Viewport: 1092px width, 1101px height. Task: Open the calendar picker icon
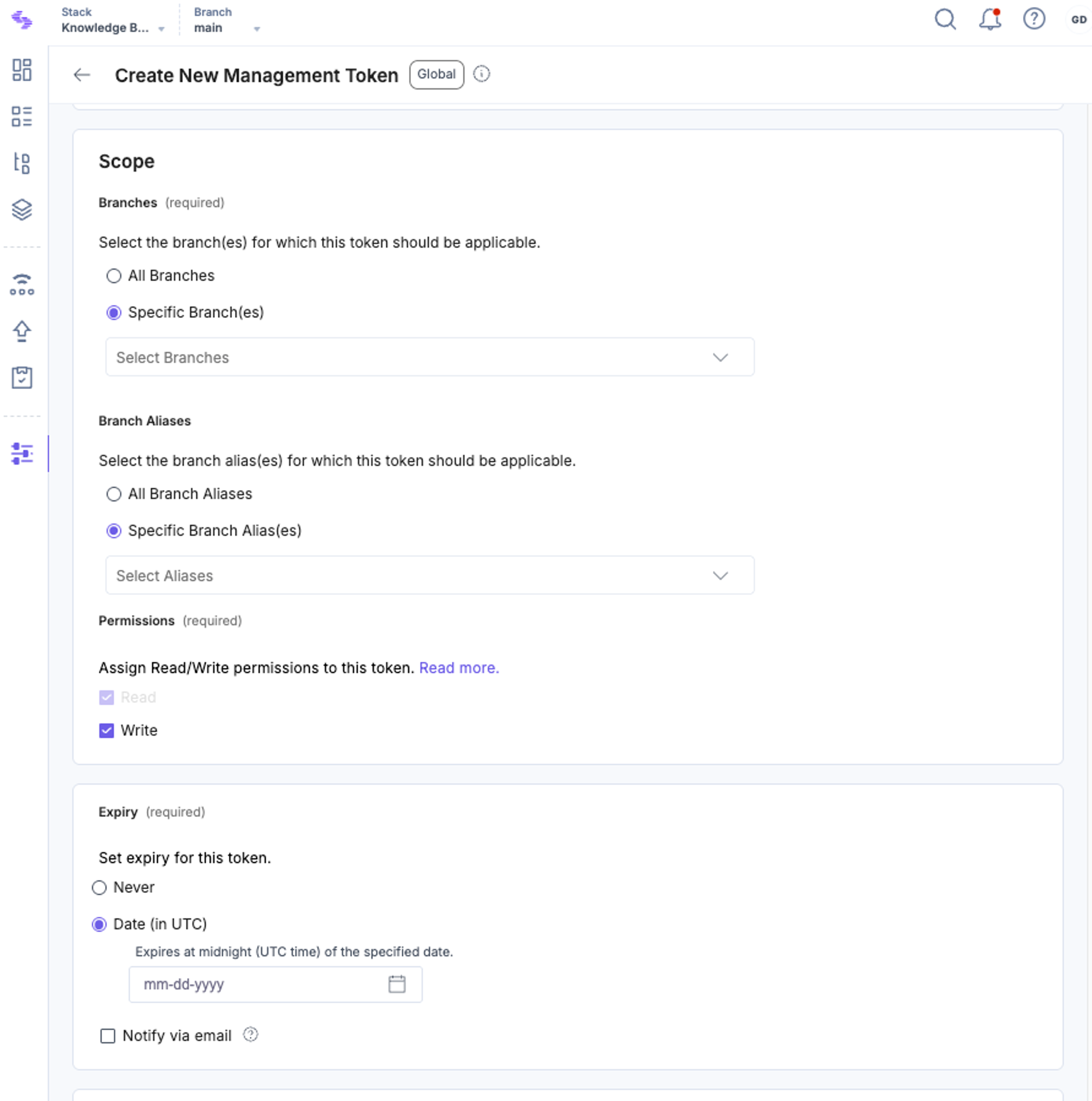(x=396, y=984)
